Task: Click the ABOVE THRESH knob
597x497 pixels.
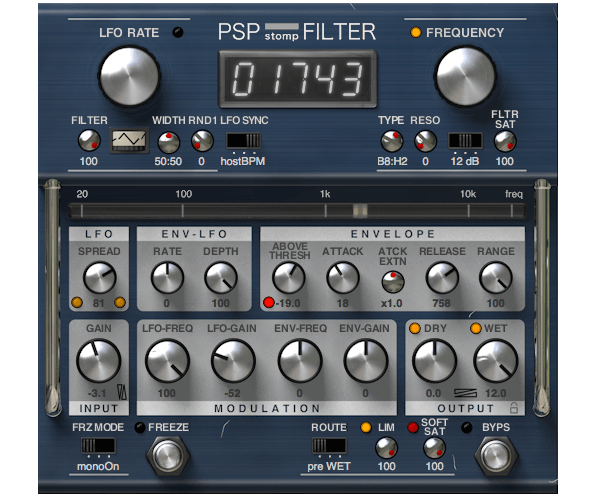Action: pyautogui.click(x=289, y=277)
